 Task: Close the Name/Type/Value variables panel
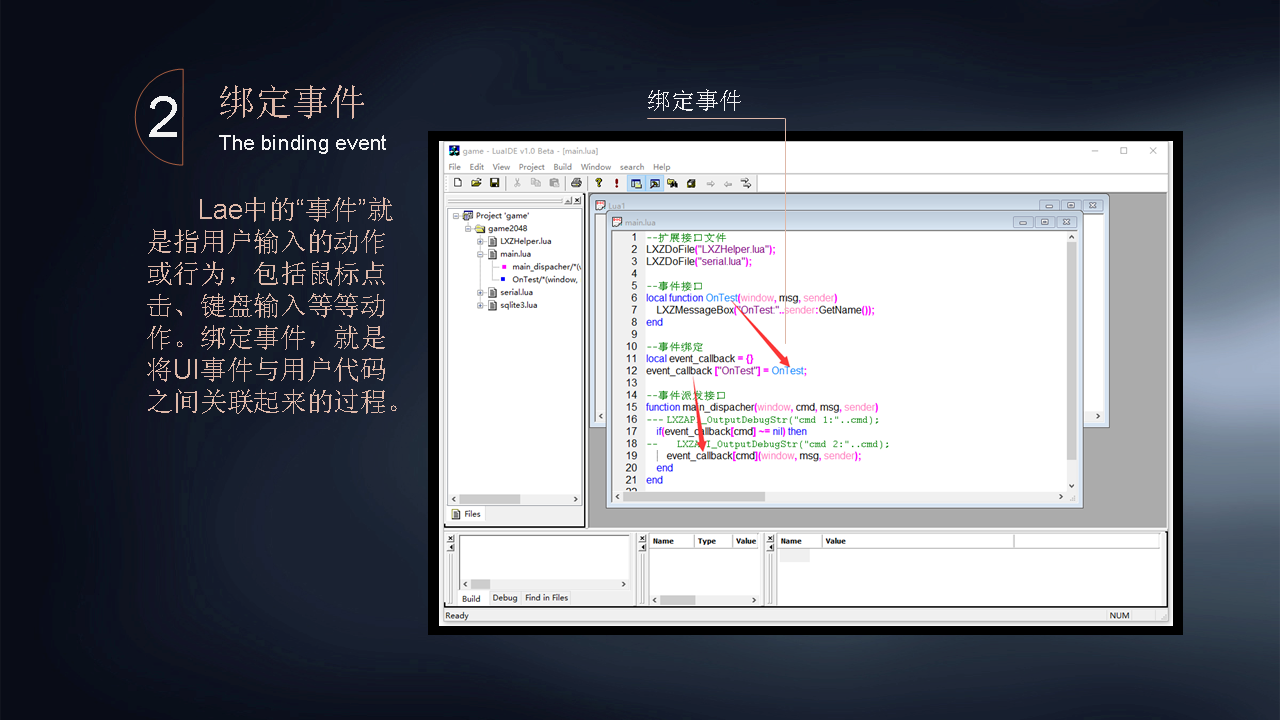[642, 538]
